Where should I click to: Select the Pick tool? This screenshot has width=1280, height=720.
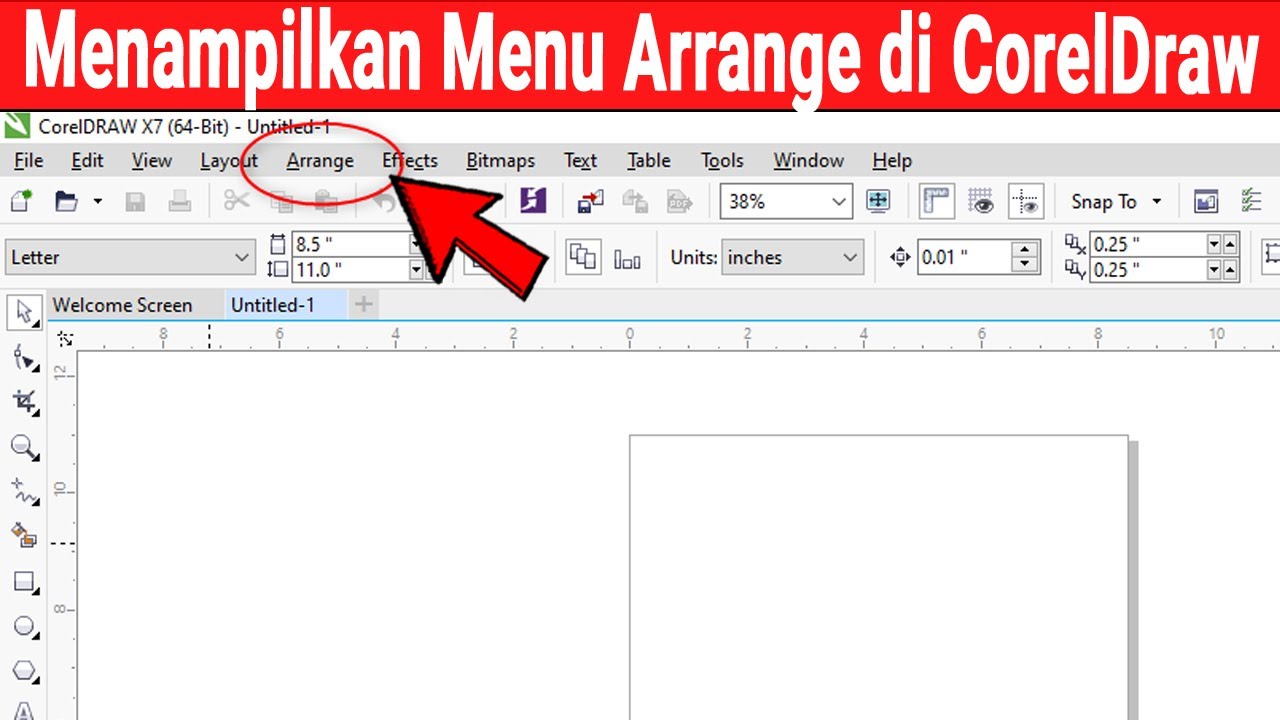click(24, 313)
